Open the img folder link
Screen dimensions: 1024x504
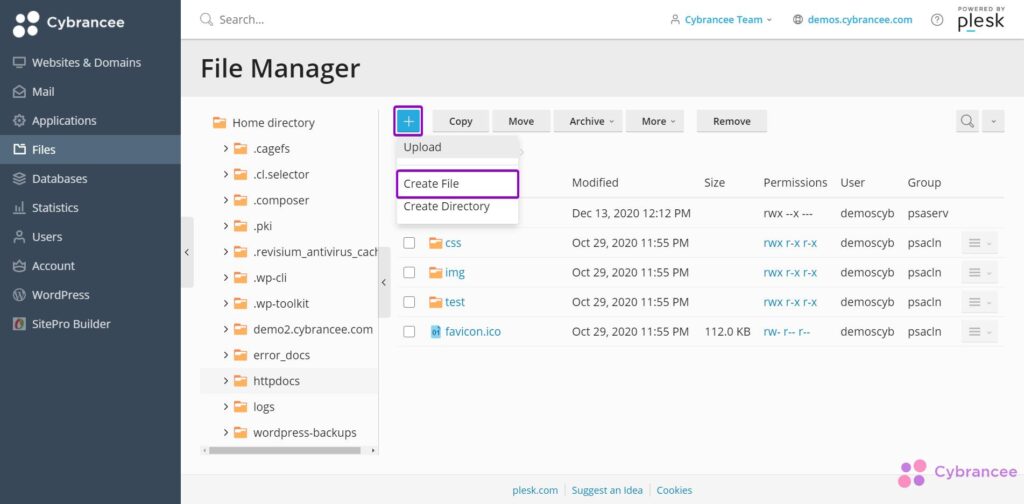tap(455, 272)
